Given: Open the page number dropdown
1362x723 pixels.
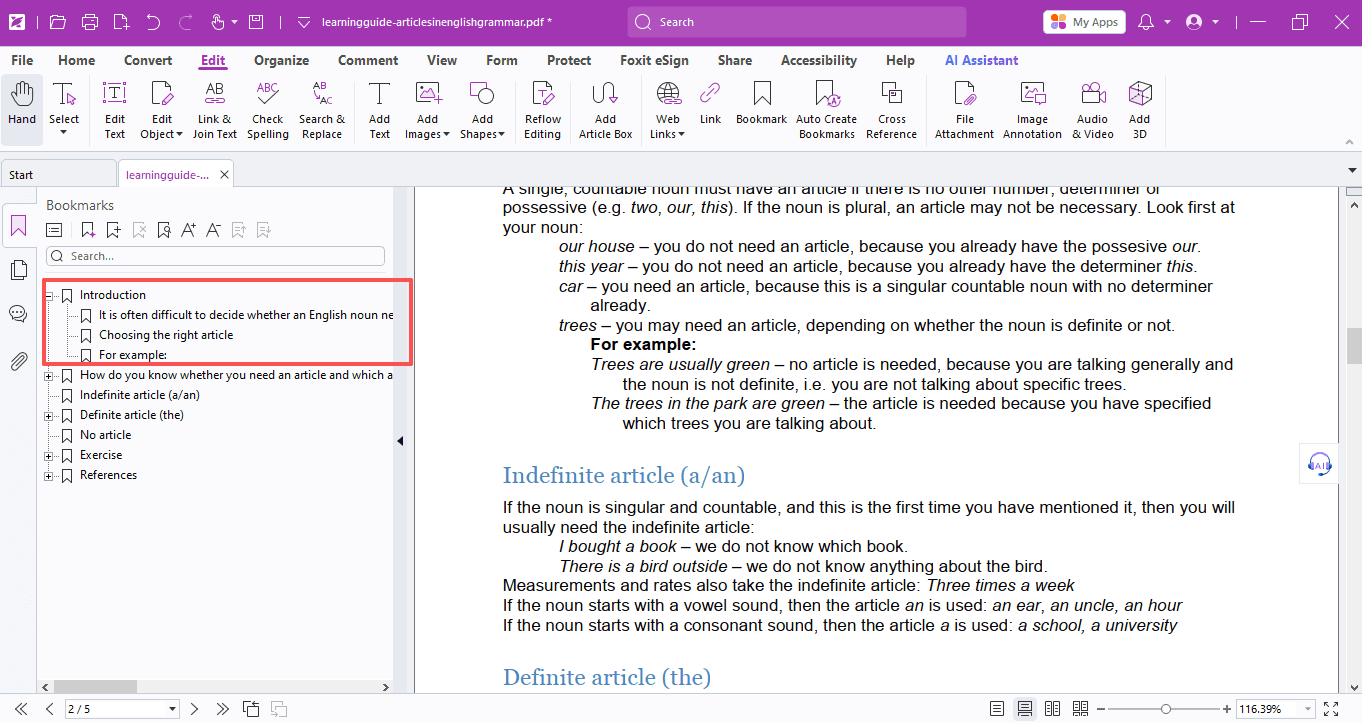Looking at the screenshot, I should point(173,709).
